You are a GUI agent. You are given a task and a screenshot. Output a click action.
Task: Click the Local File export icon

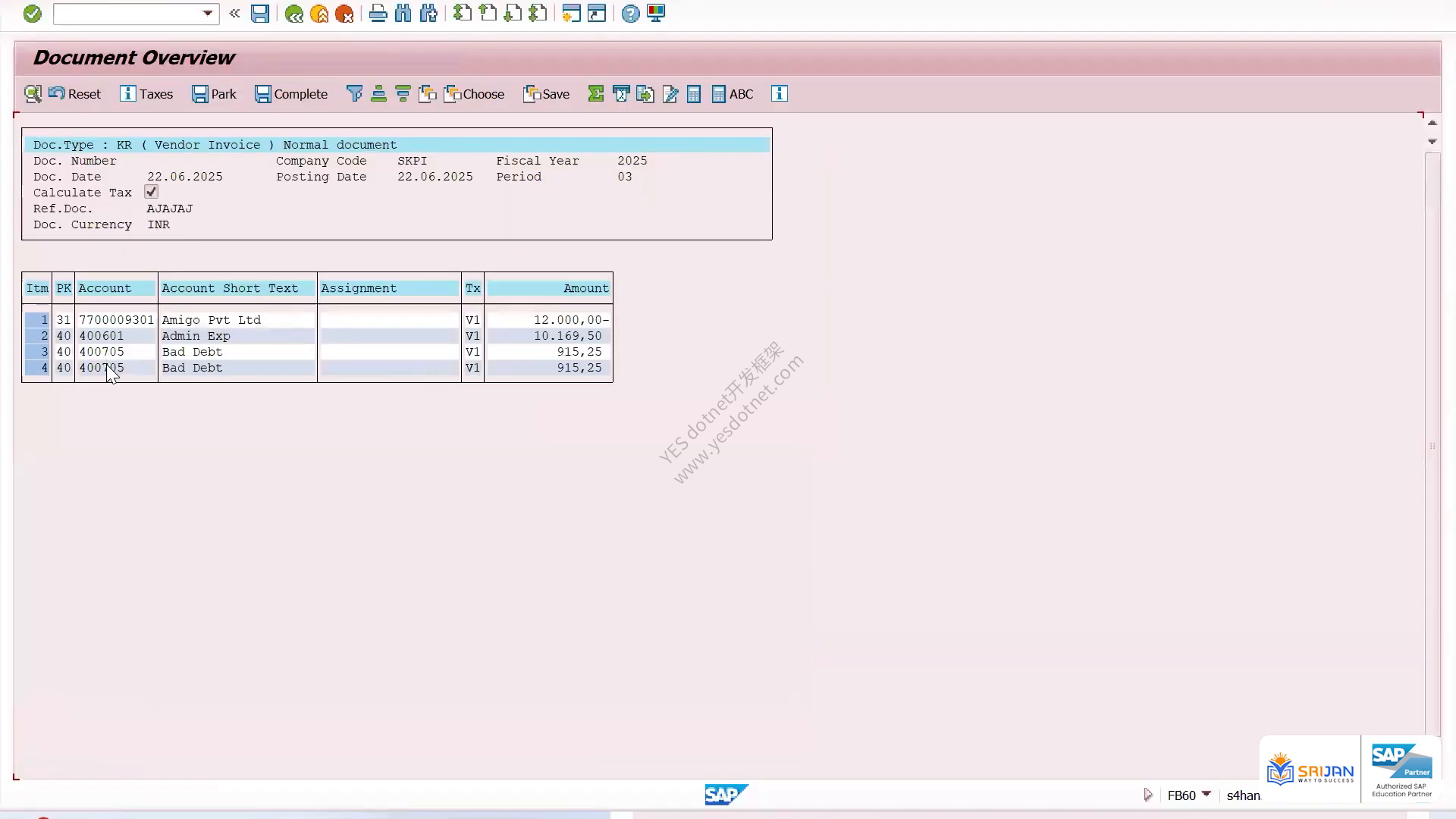645,94
